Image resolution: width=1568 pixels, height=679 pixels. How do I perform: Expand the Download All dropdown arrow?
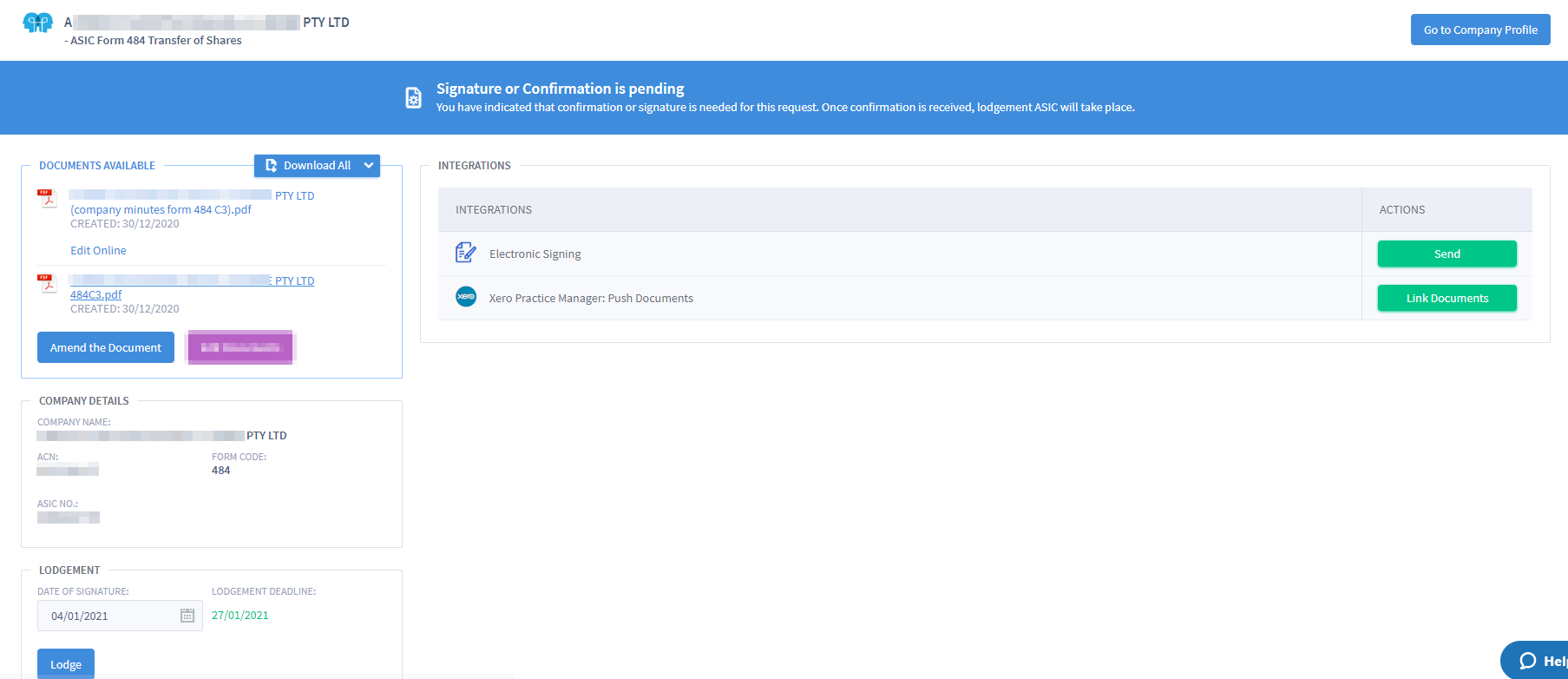(369, 166)
